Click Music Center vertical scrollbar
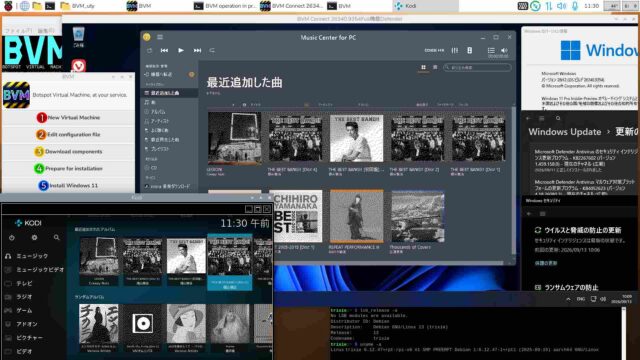The height and width of the screenshot is (360, 640). click(513, 180)
